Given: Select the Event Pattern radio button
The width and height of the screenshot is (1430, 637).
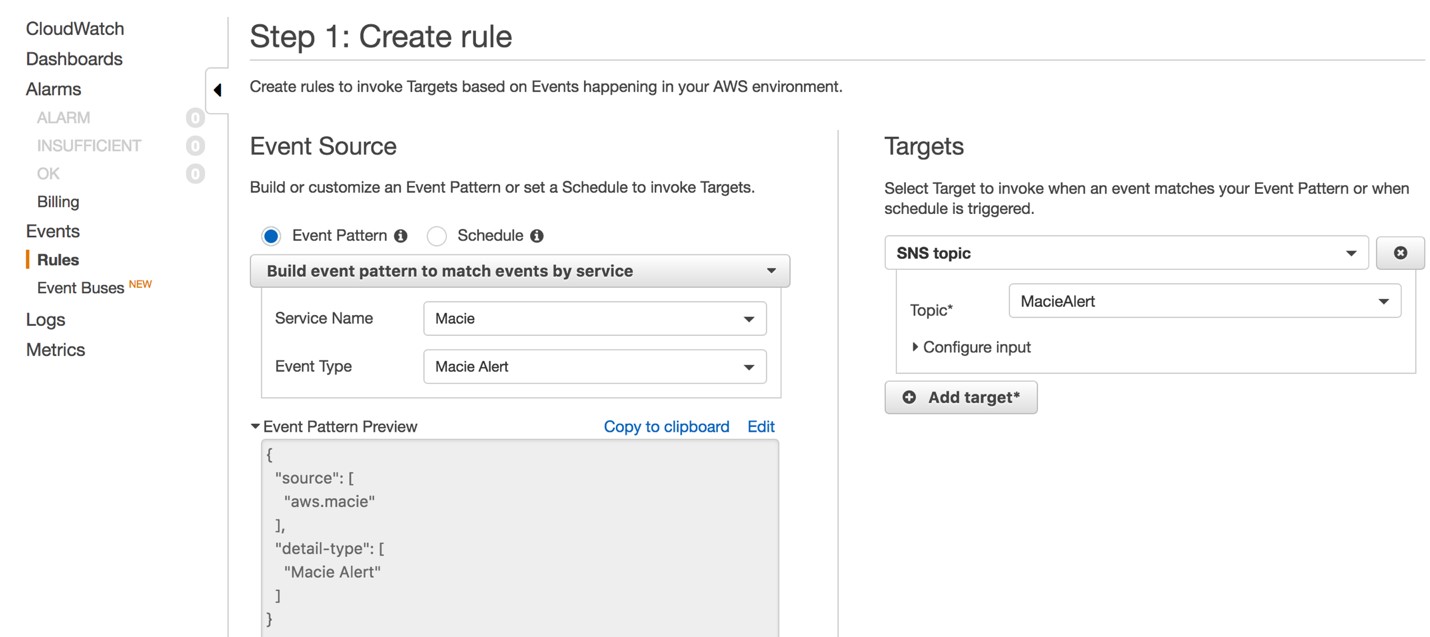Looking at the screenshot, I should click(x=271, y=236).
